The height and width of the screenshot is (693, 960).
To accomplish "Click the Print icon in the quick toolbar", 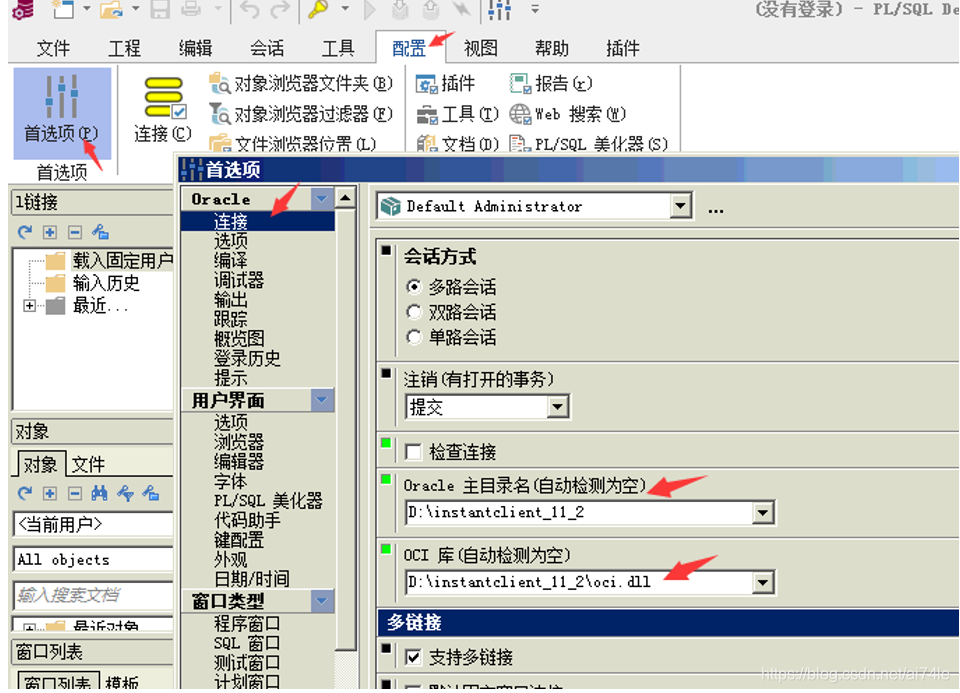I will pos(191,9).
